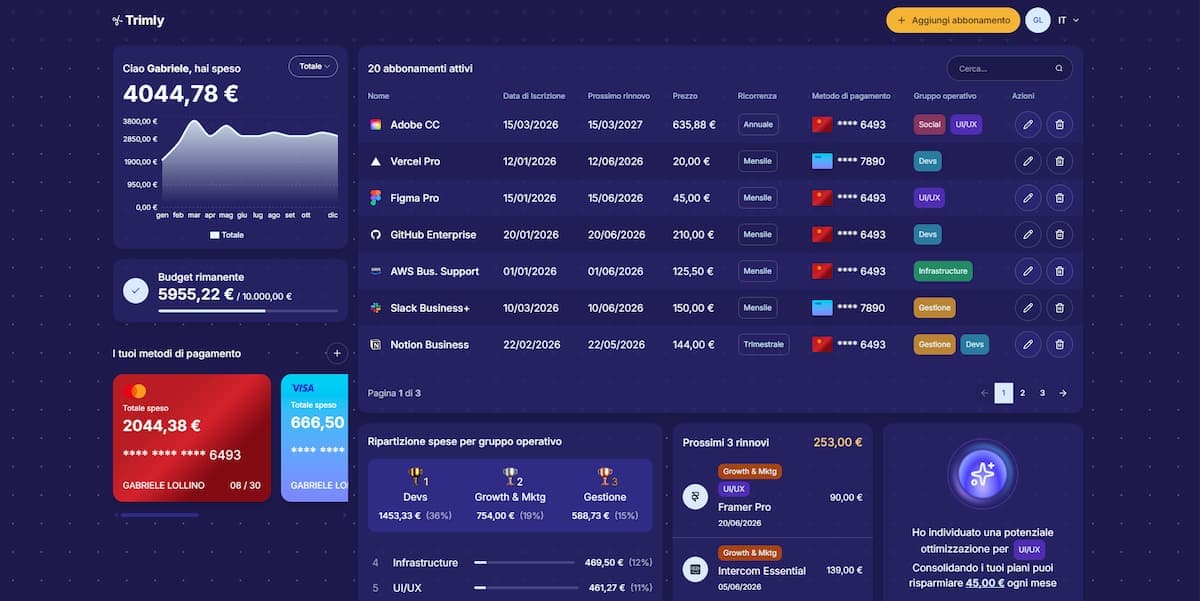Click trash icon on GitHub Enterprise row
The width and height of the screenshot is (1200, 601).
tap(1060, 234)
